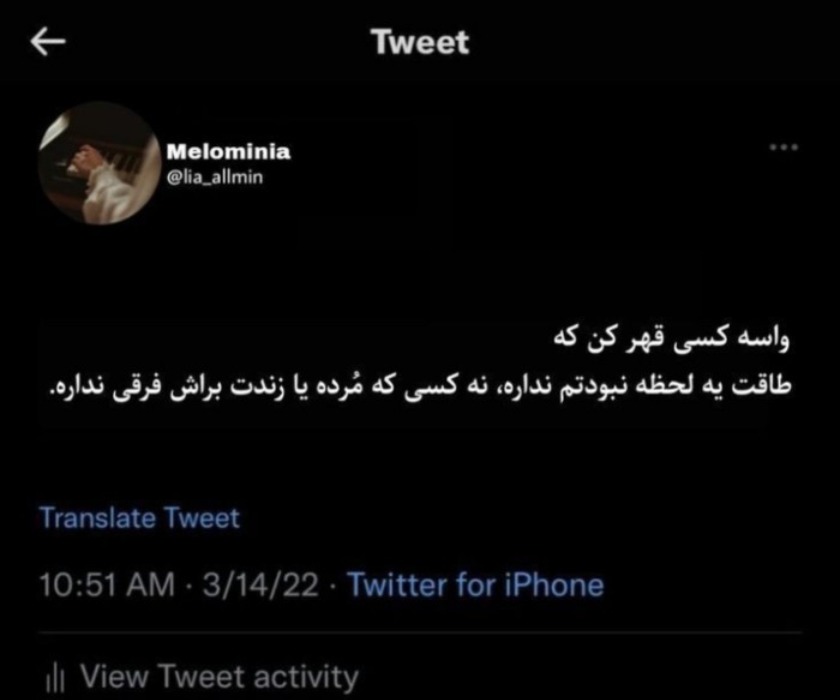This screenshot has height=700, width=840.
Task: Click the dot separator before Twitter for iPhone
Action: pyautogui.click(x=333, y=585)
